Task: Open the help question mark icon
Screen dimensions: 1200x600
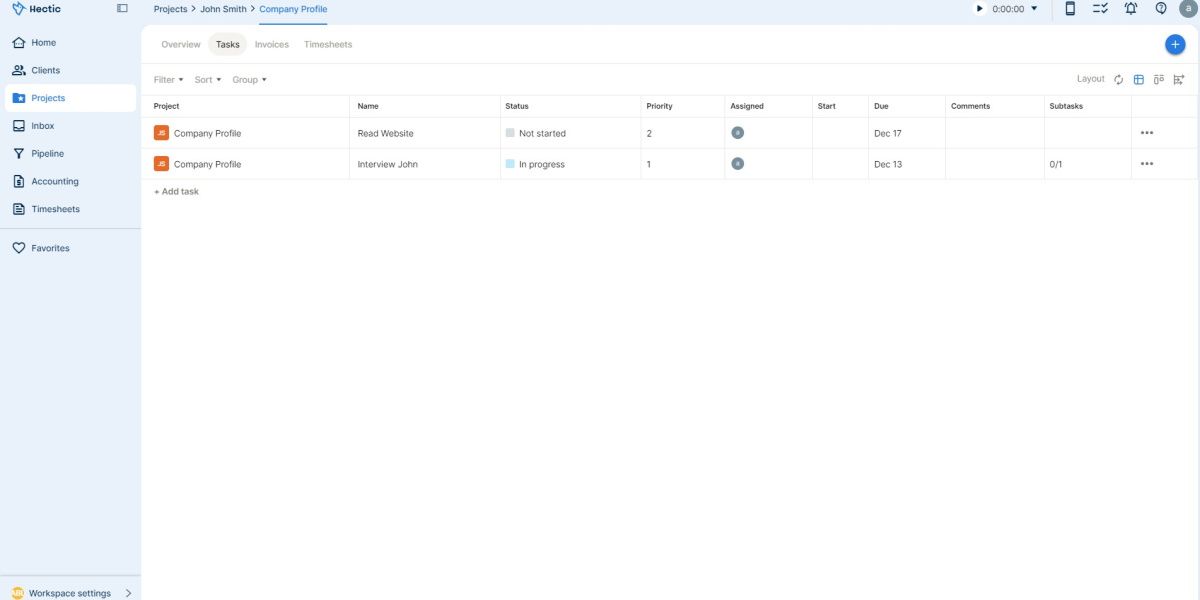Action: pos(1161,9)
